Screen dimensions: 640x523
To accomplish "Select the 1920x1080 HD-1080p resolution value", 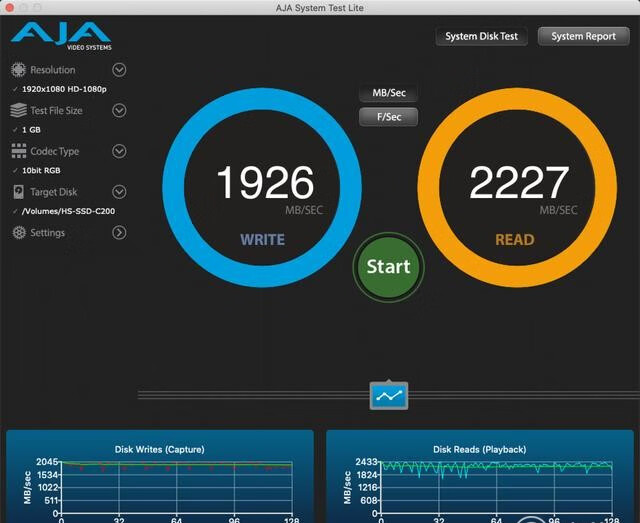I will pos(64,89).
